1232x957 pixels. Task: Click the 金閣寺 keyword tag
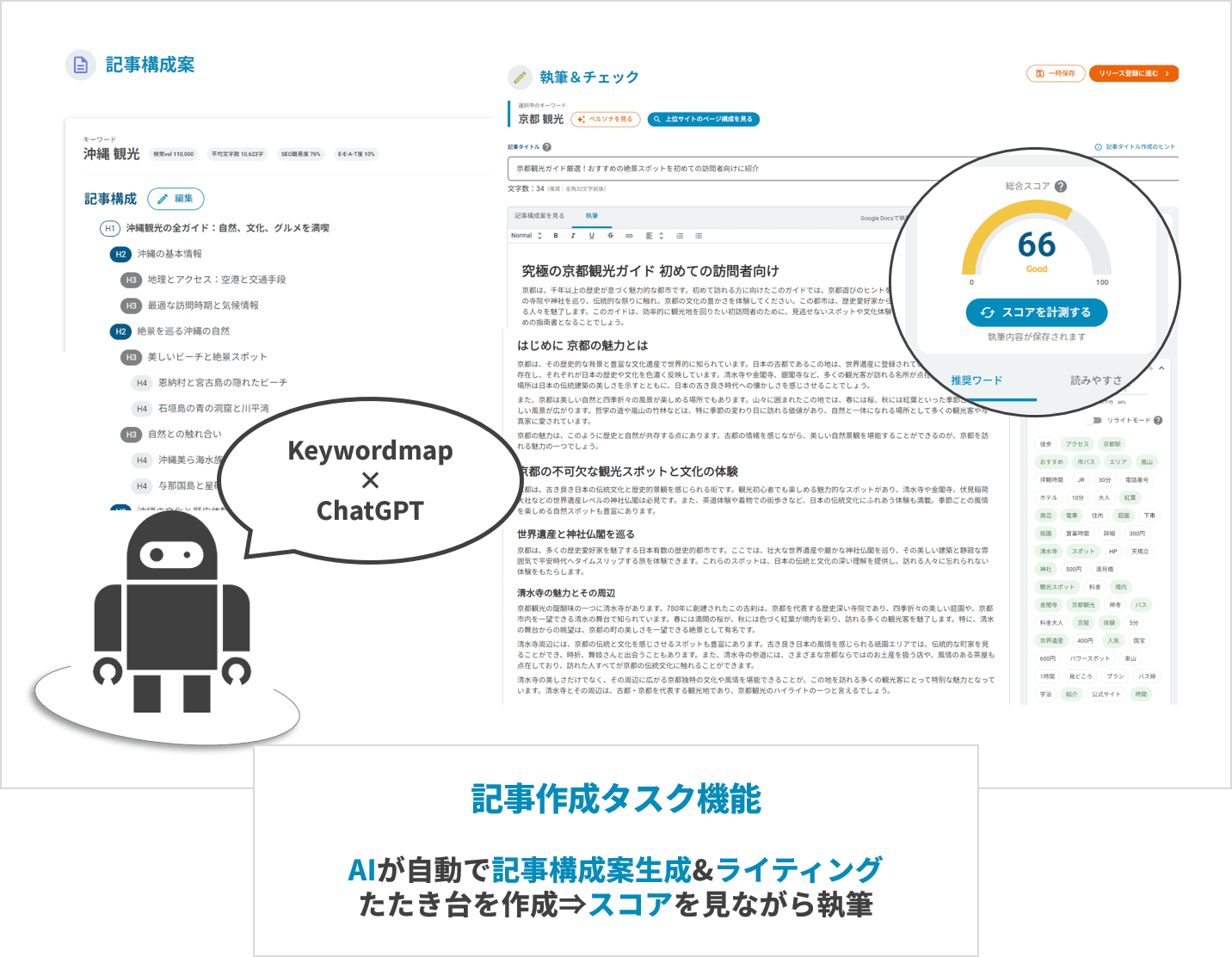click(x=1049, y=605)
